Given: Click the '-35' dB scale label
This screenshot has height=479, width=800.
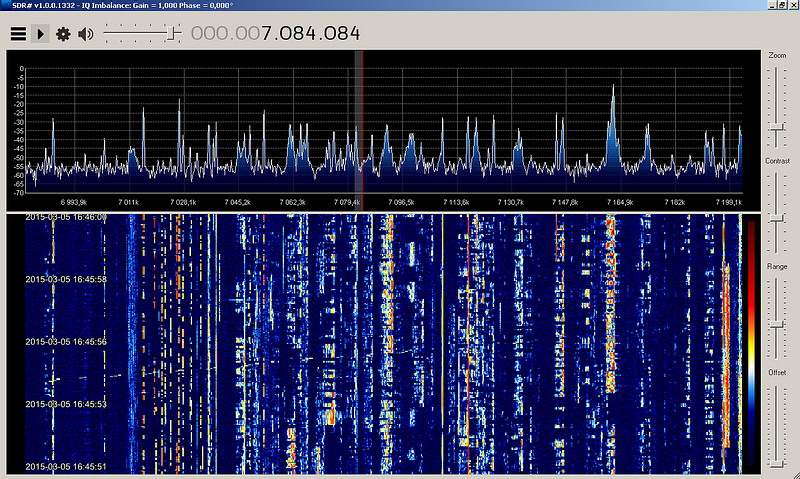Looking at the screenshot, I should [19, 131].
